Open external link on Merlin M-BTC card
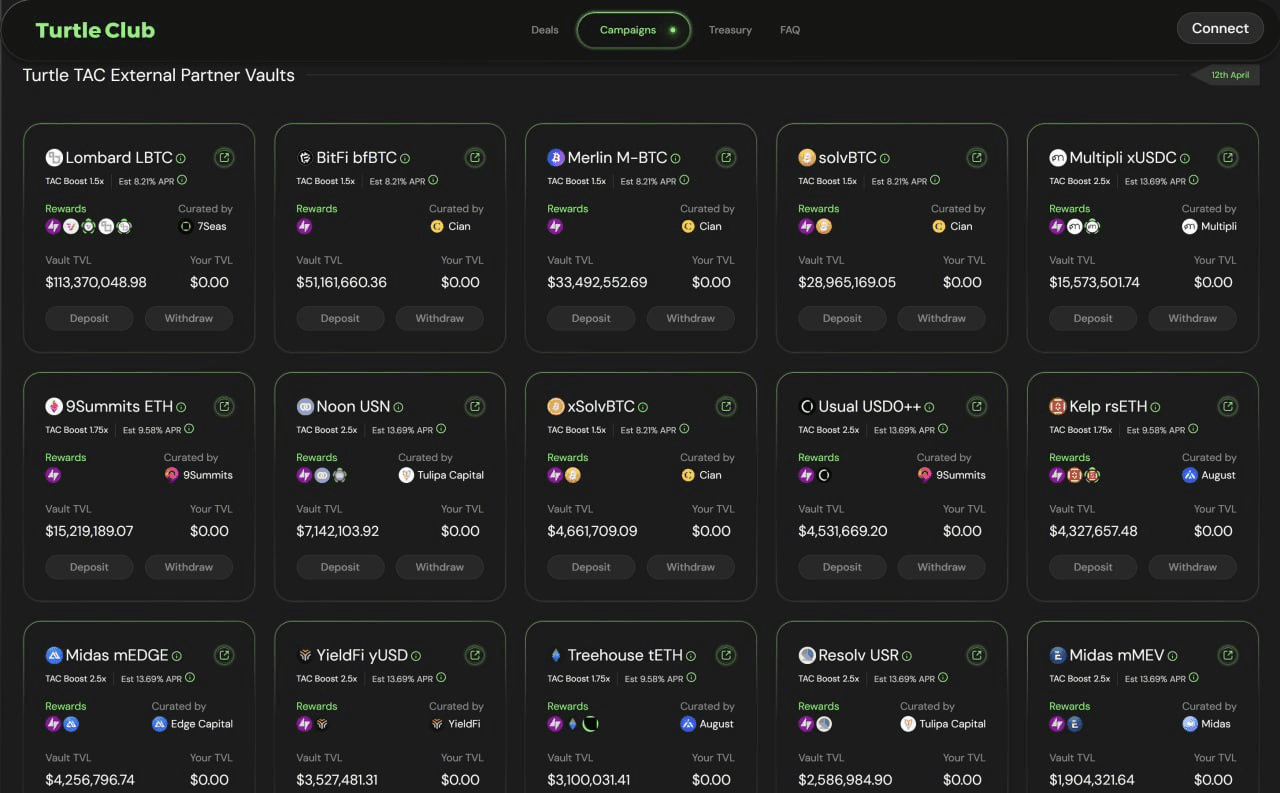1280x793 pixels. (727, 158)
